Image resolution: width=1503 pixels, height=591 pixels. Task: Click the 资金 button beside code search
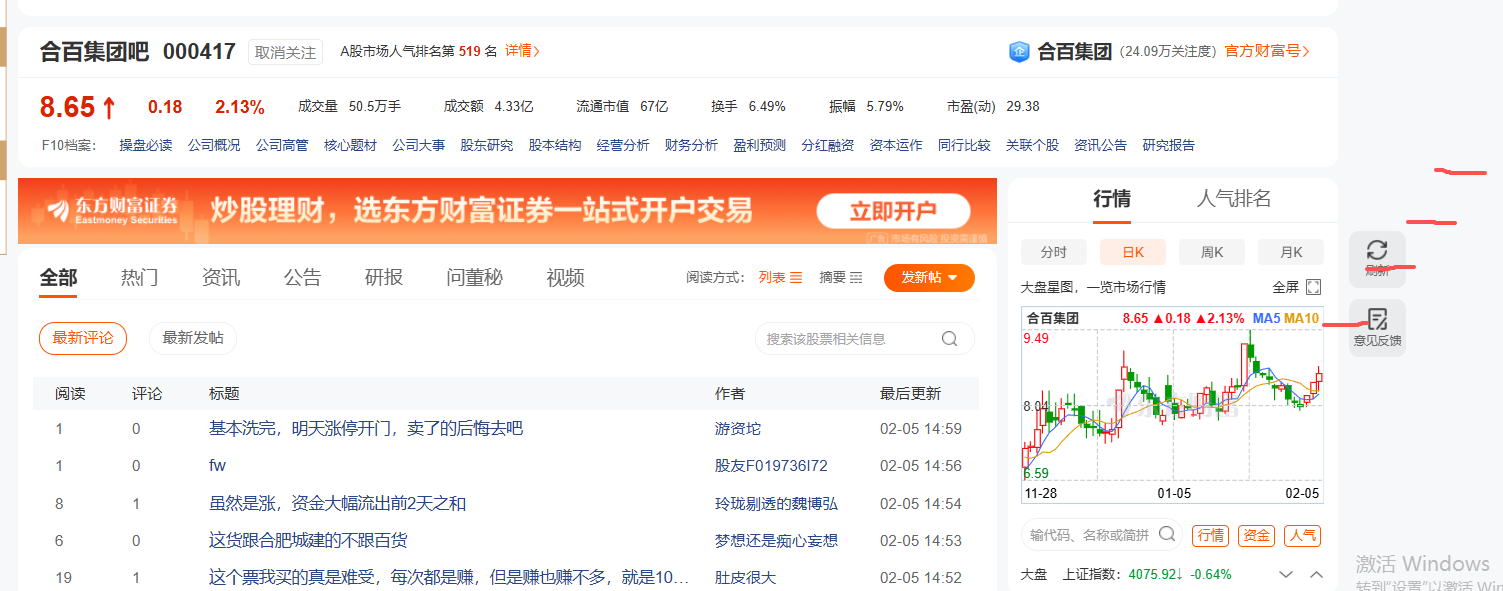(x=1257, y=535)
